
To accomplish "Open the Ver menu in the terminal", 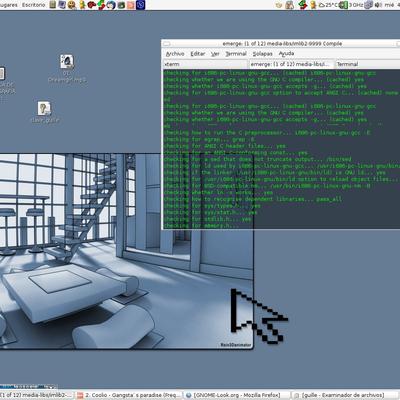I will [215, 54].
